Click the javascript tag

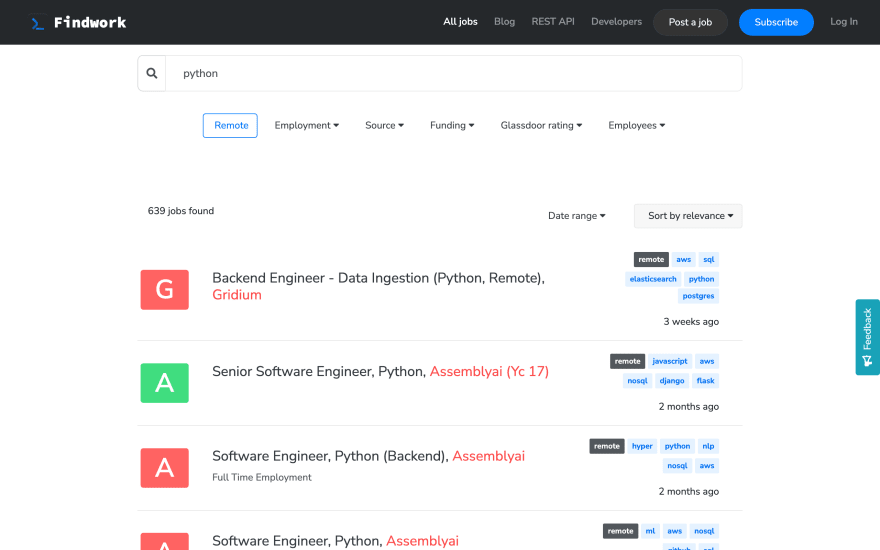[x=670, y=361]
